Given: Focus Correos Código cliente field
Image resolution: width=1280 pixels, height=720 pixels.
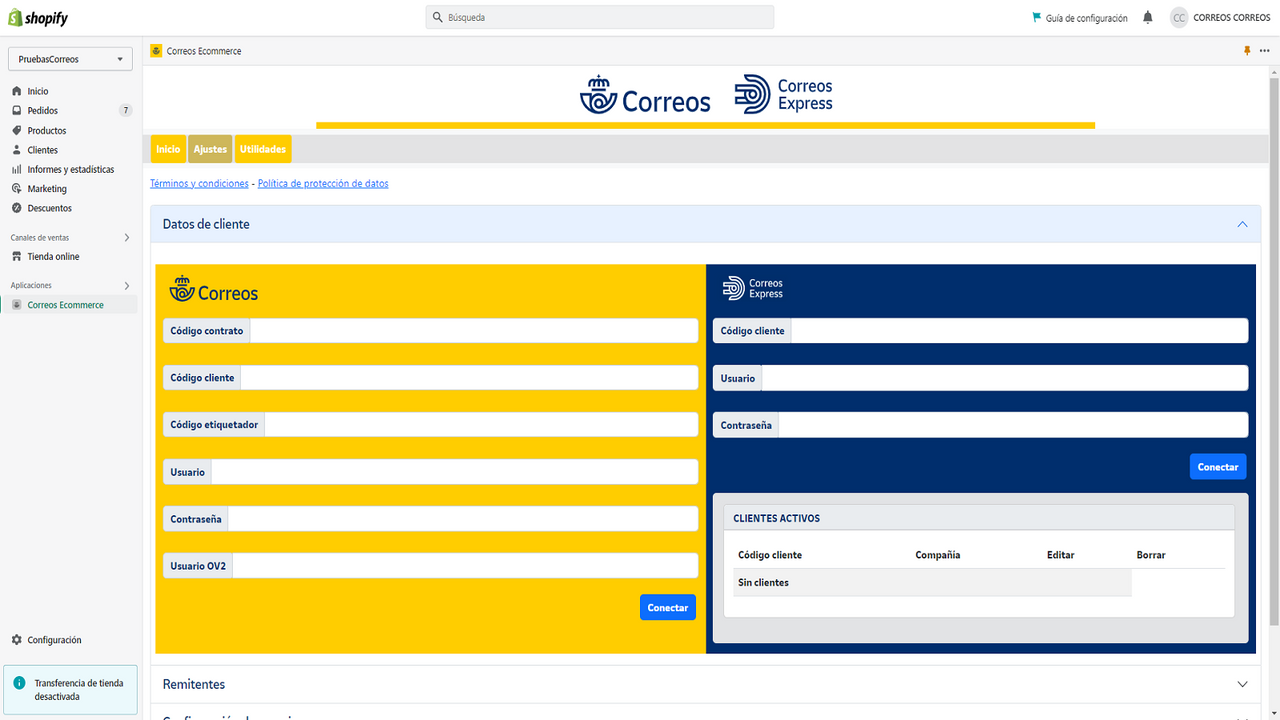Looking at the screenshot, I should (x=469, y=378).
